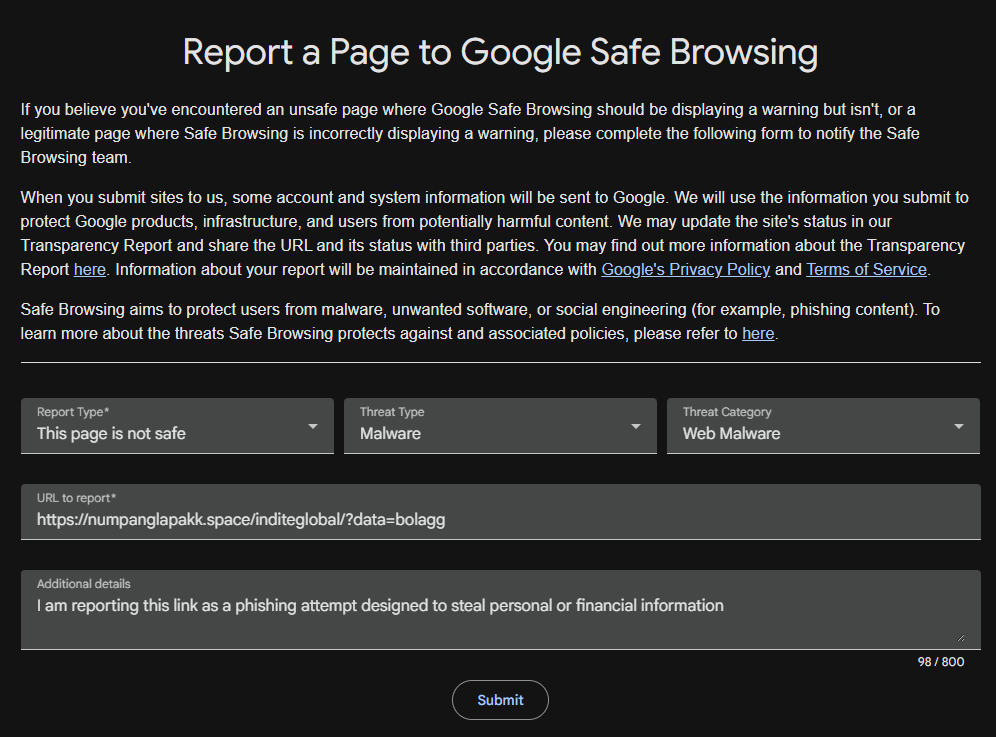Open the Transparency Report 'here' link
The width and height of the screenshot is (996, 737).
click(90, 269)
